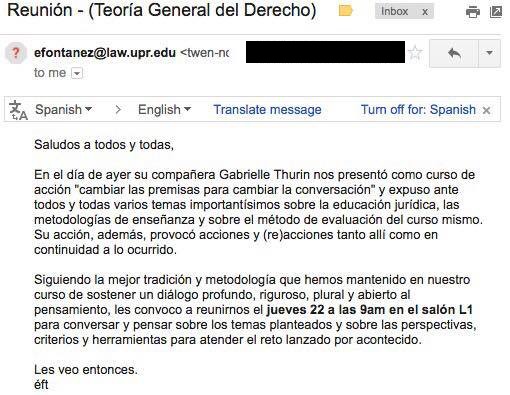Reply using the arrow button
Viewport: 510px width, 395px height.
tap(454, 53)
